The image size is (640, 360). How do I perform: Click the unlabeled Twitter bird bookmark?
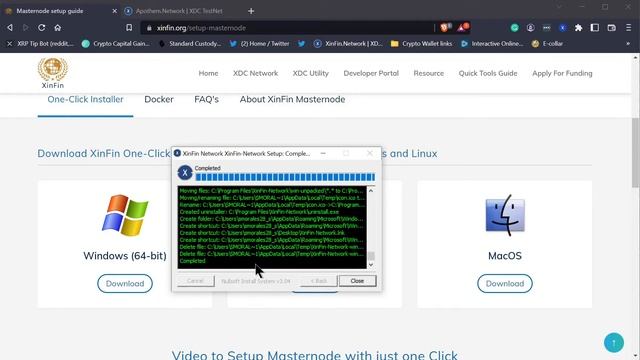pos(301,44)
